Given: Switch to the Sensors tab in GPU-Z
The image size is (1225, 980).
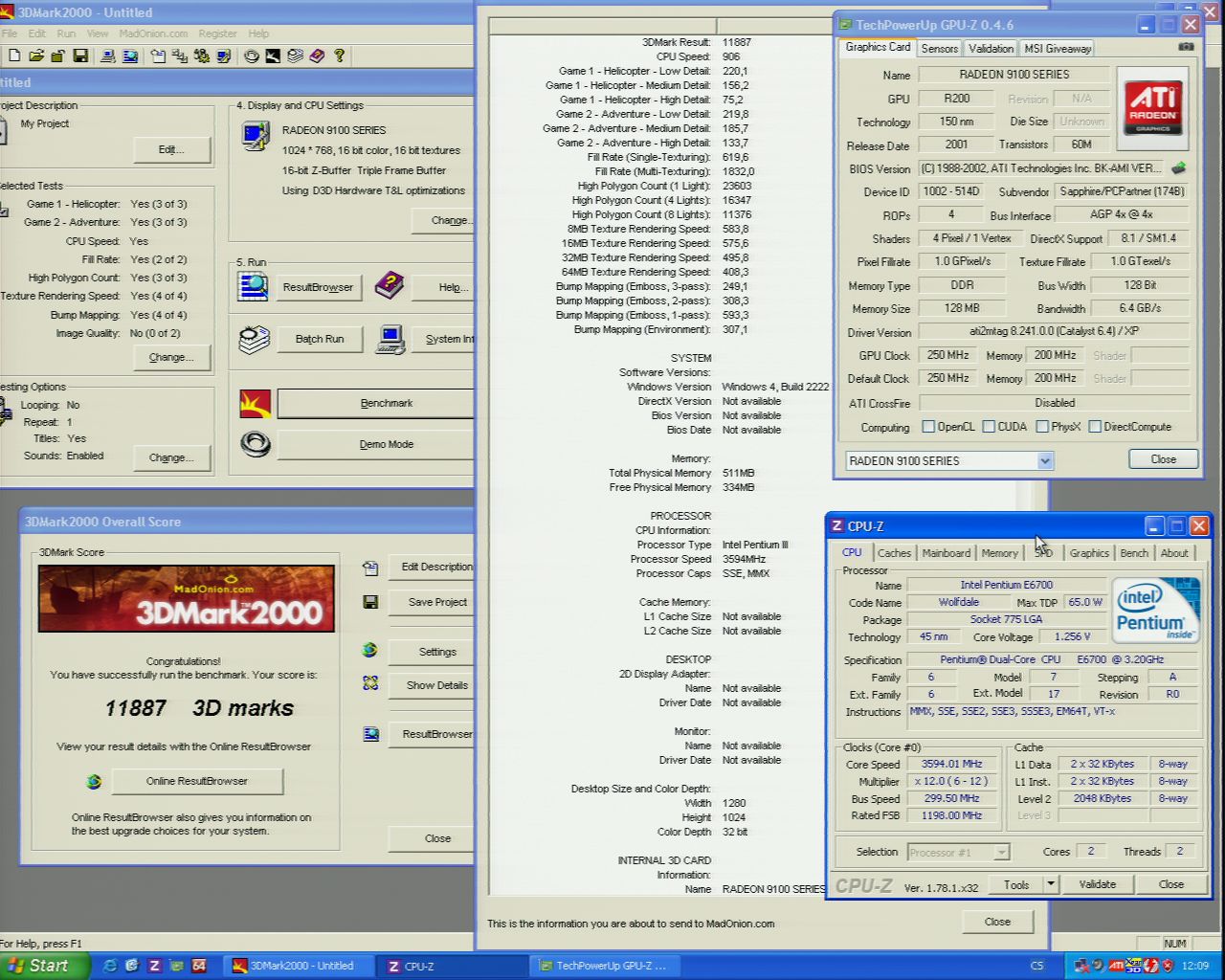Looking at the screenshot, I should (x=939, y=48).
